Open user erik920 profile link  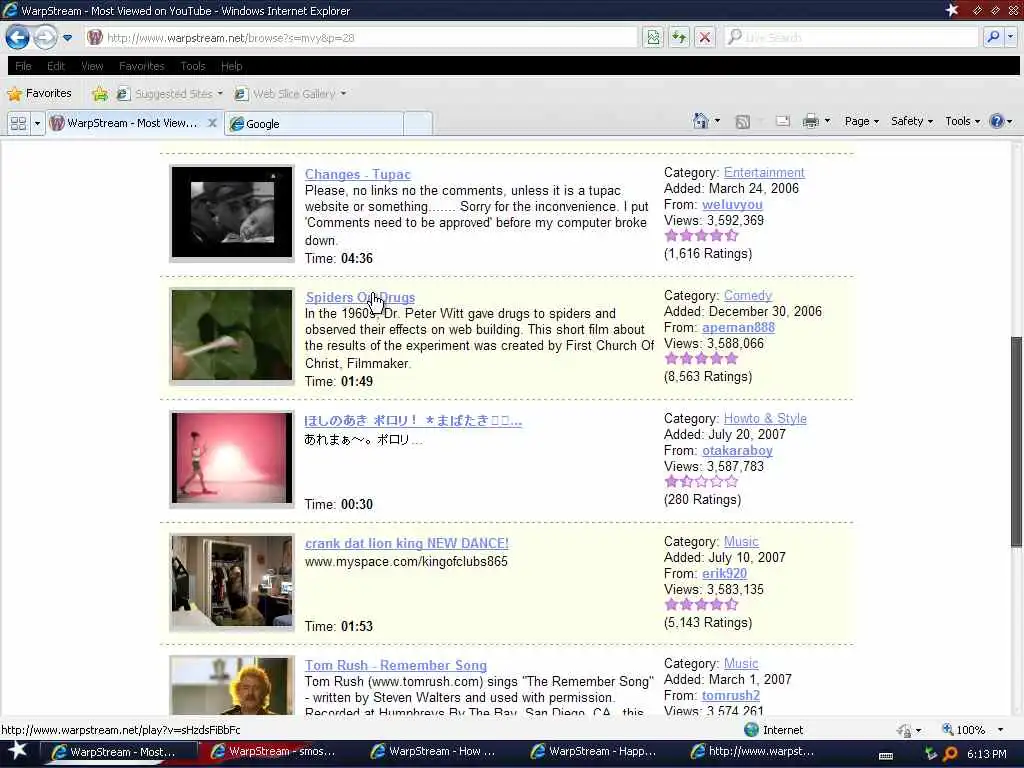point(724,573)
